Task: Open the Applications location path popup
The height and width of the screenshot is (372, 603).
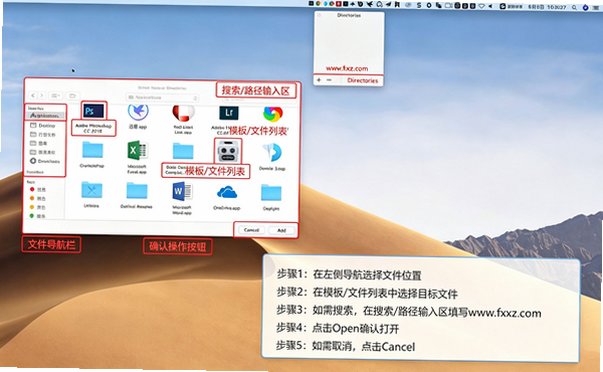Action: coord(162,98)
